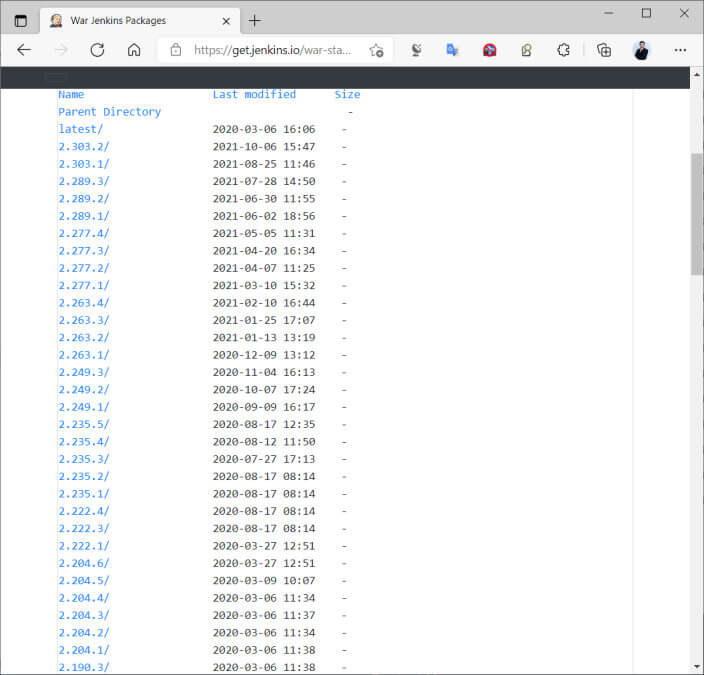Open the browser home page
Viewport: 704px width, 675px height.
[x=134, y=50]
